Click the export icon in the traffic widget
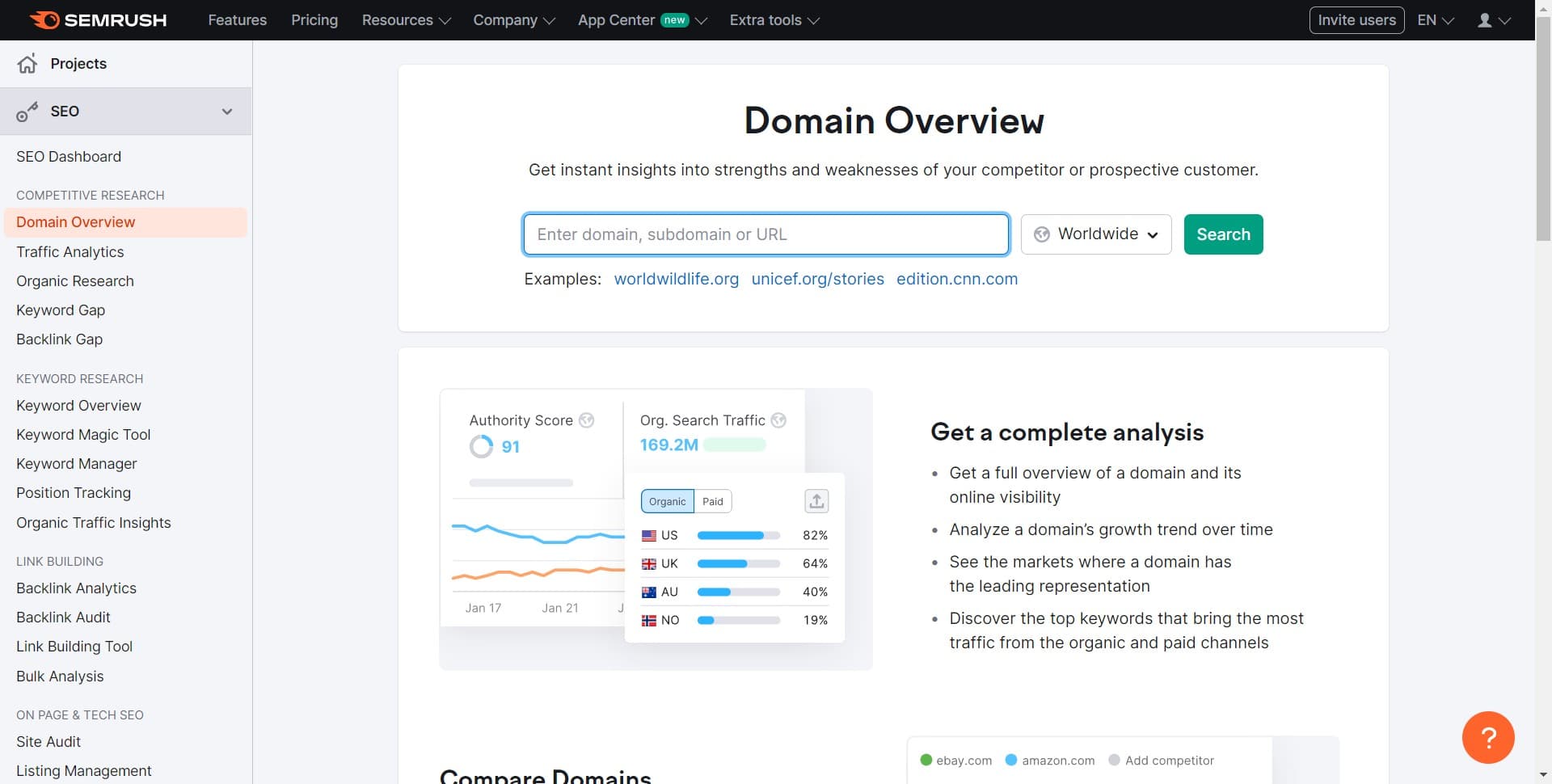The height and width of the screenshot is (784, 1552). tap(816, 501)
